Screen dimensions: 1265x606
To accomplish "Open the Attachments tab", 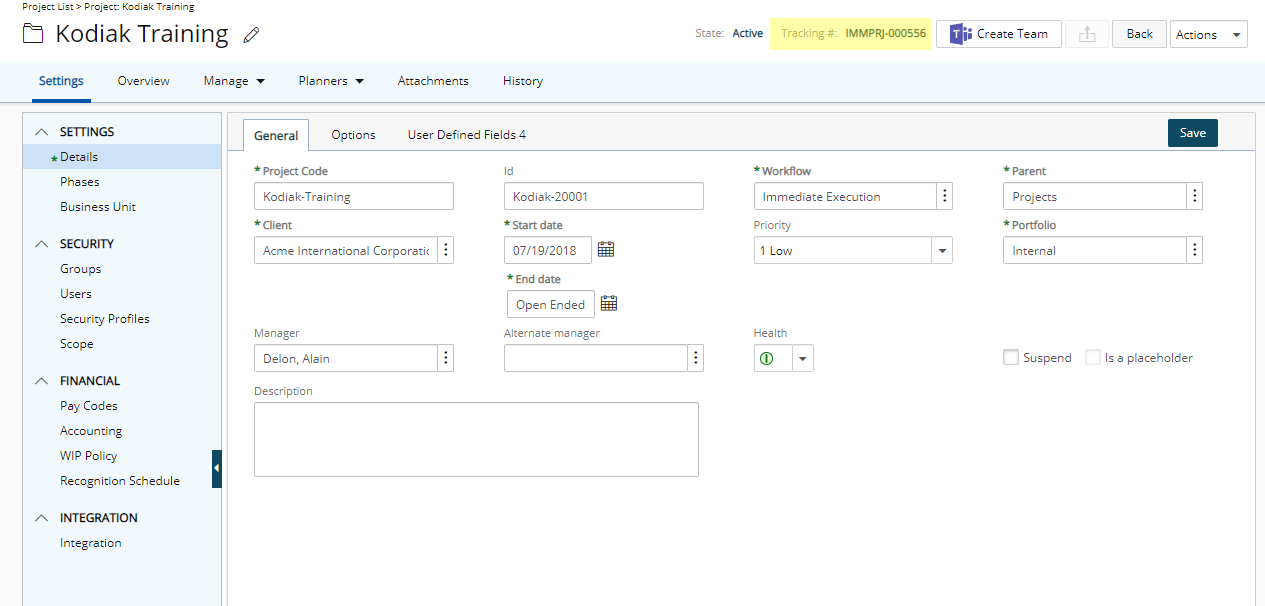I will click(433, 81).
